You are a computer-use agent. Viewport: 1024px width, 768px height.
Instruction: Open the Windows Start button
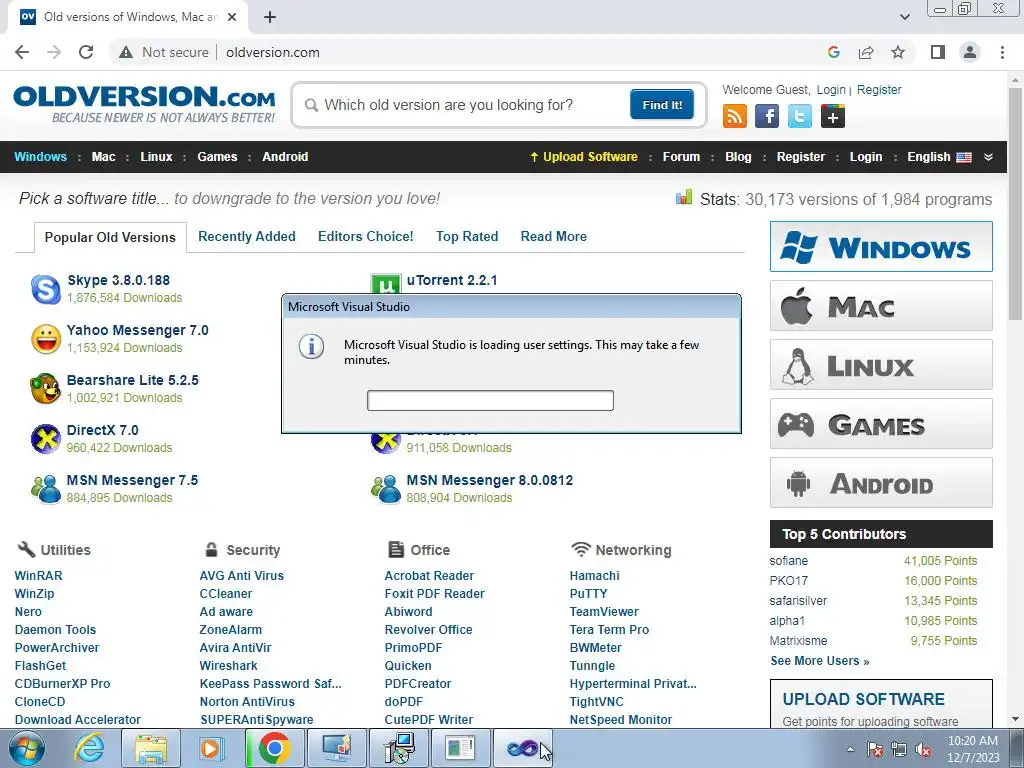tap(27, 748)
